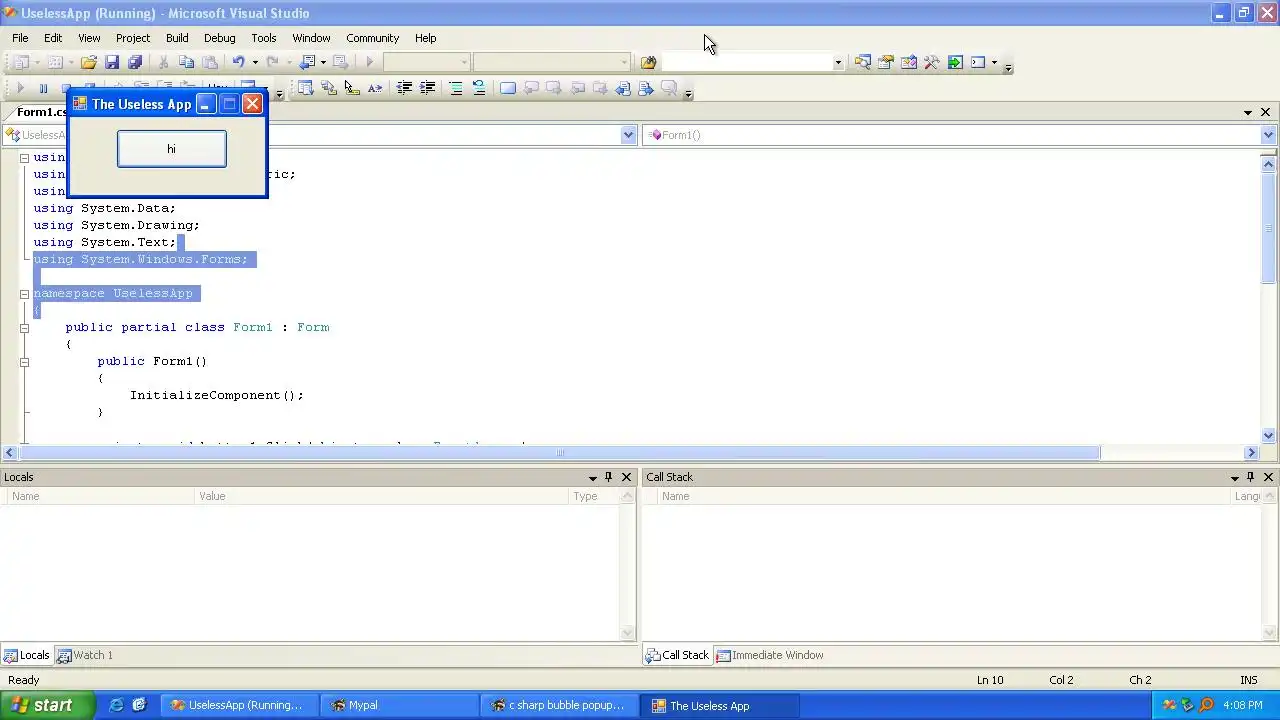Click the Open File folder icon
The height and width of the screenshot is (720, 1280).
click(89, 62)
